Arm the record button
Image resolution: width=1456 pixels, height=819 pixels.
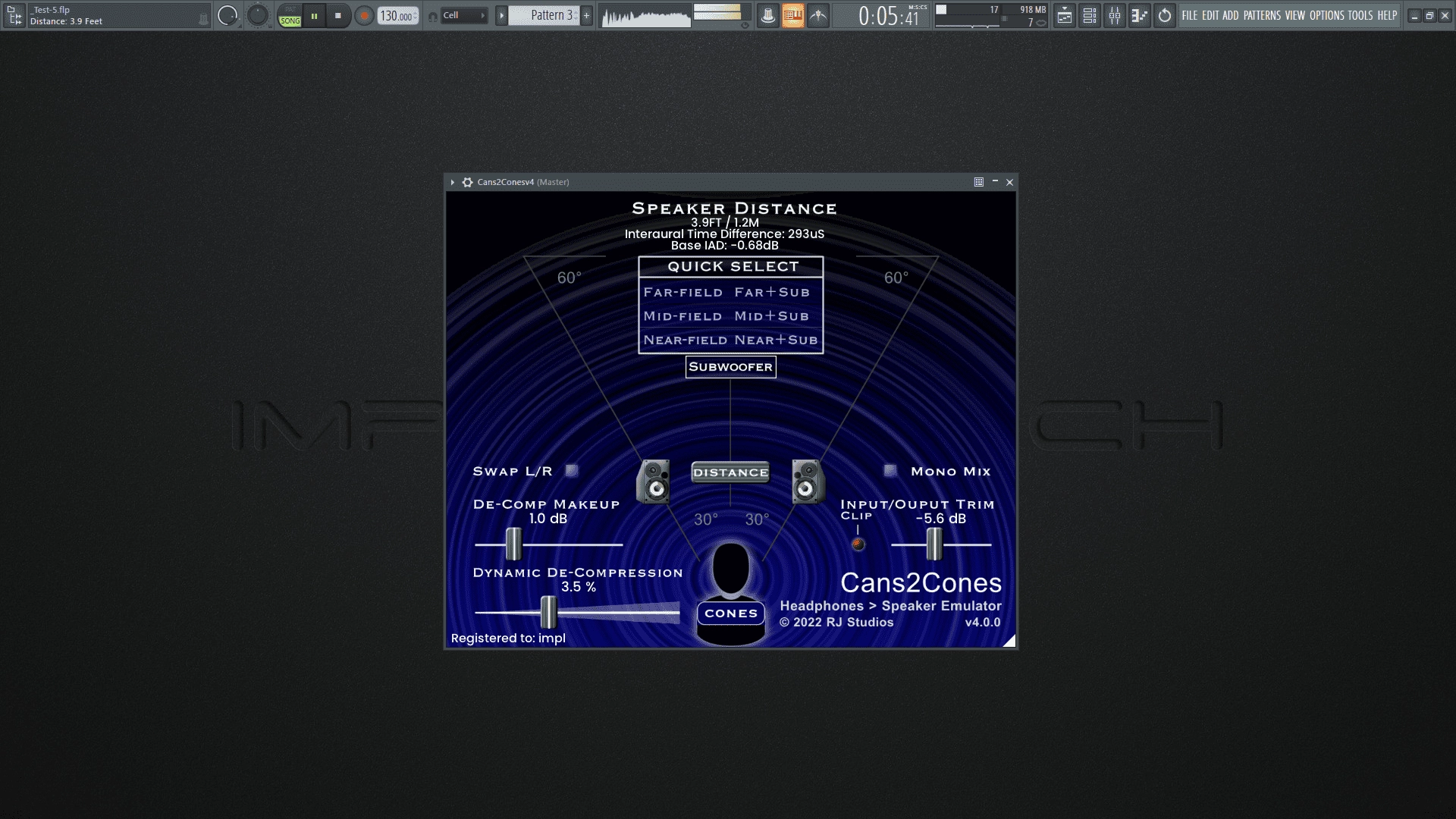pyautogui.click(x=364, y=15)
